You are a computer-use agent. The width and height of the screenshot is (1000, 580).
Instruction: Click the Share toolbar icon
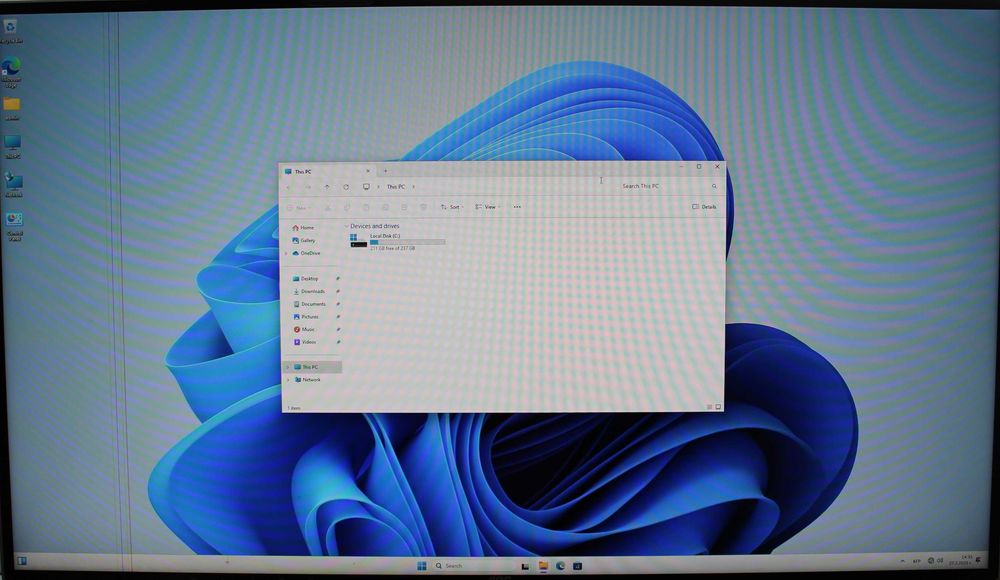pos(404,207)
